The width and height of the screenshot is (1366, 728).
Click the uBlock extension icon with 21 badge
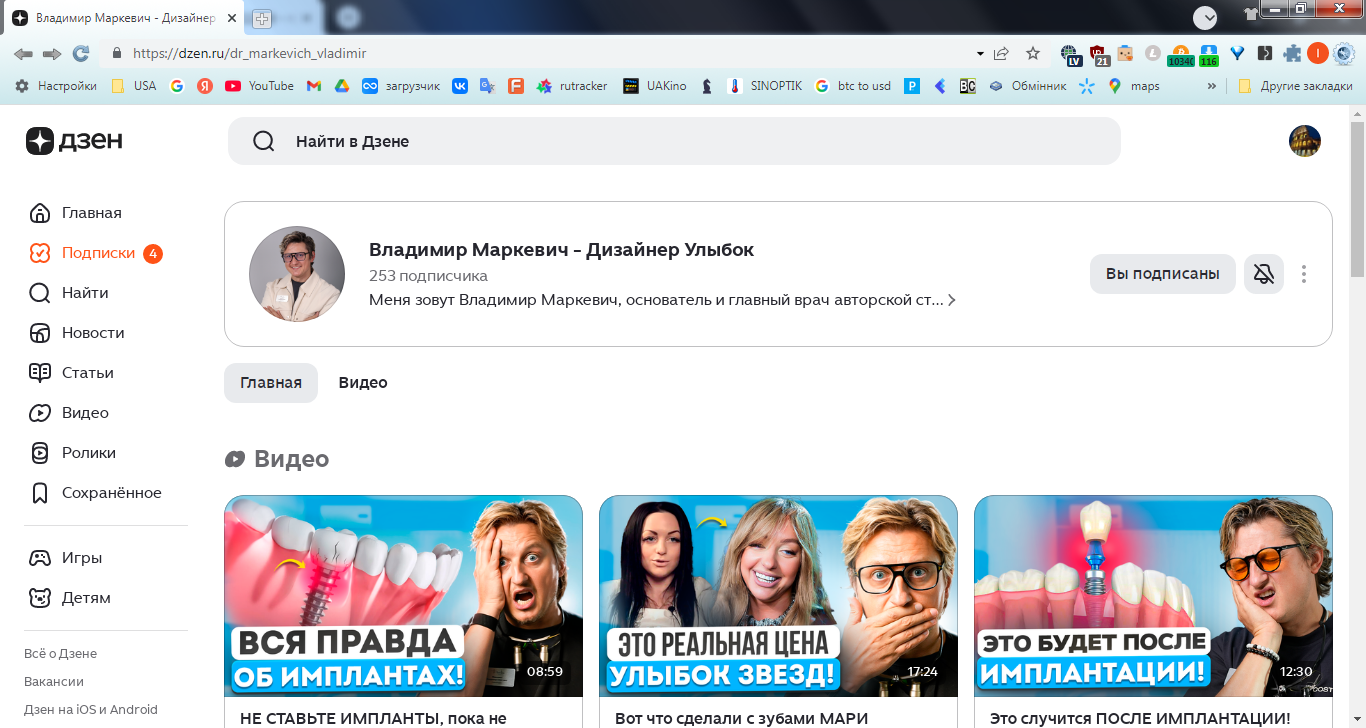coord(1099,54)
